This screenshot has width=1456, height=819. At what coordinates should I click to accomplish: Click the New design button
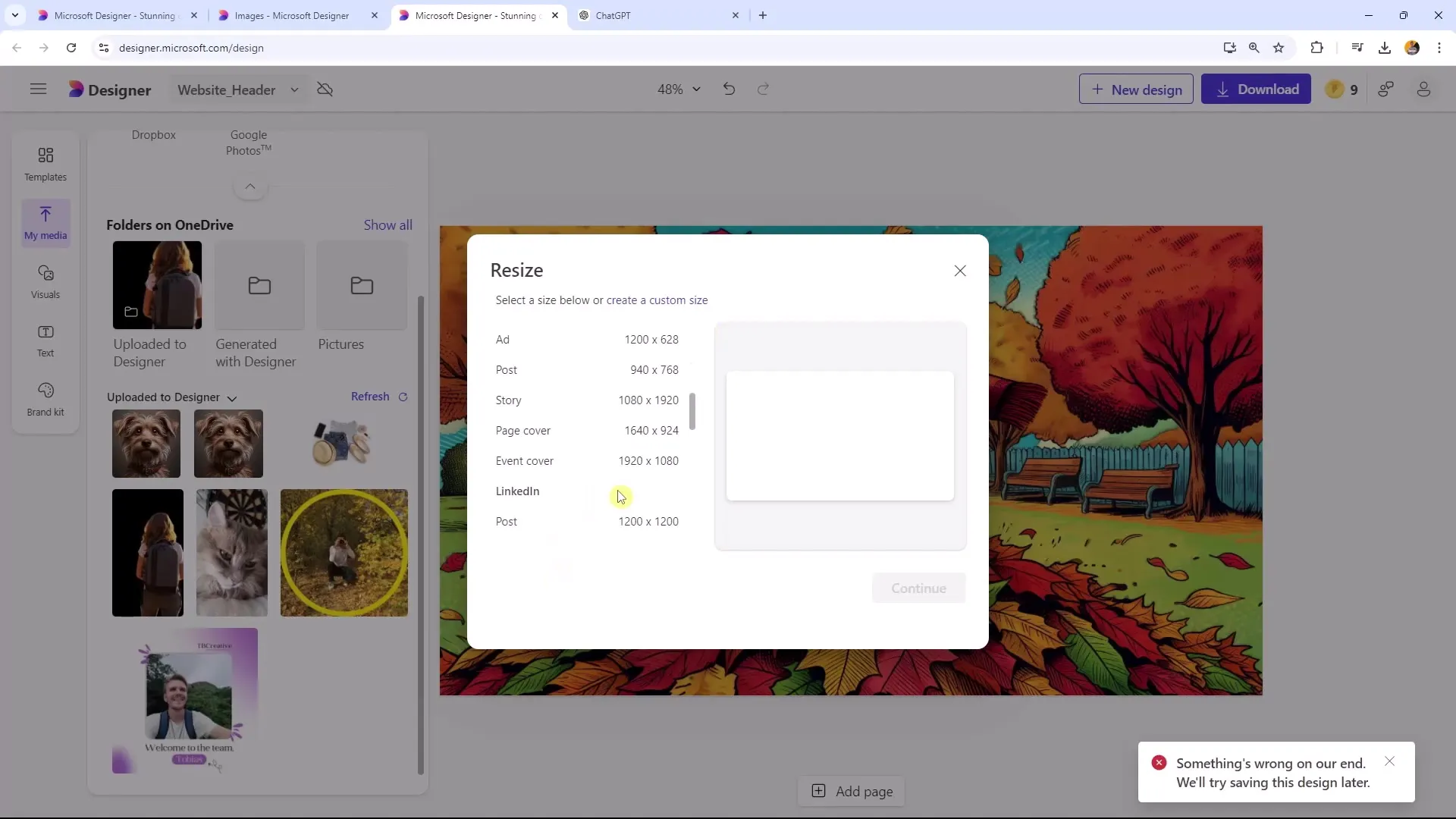click(1136, 89)
